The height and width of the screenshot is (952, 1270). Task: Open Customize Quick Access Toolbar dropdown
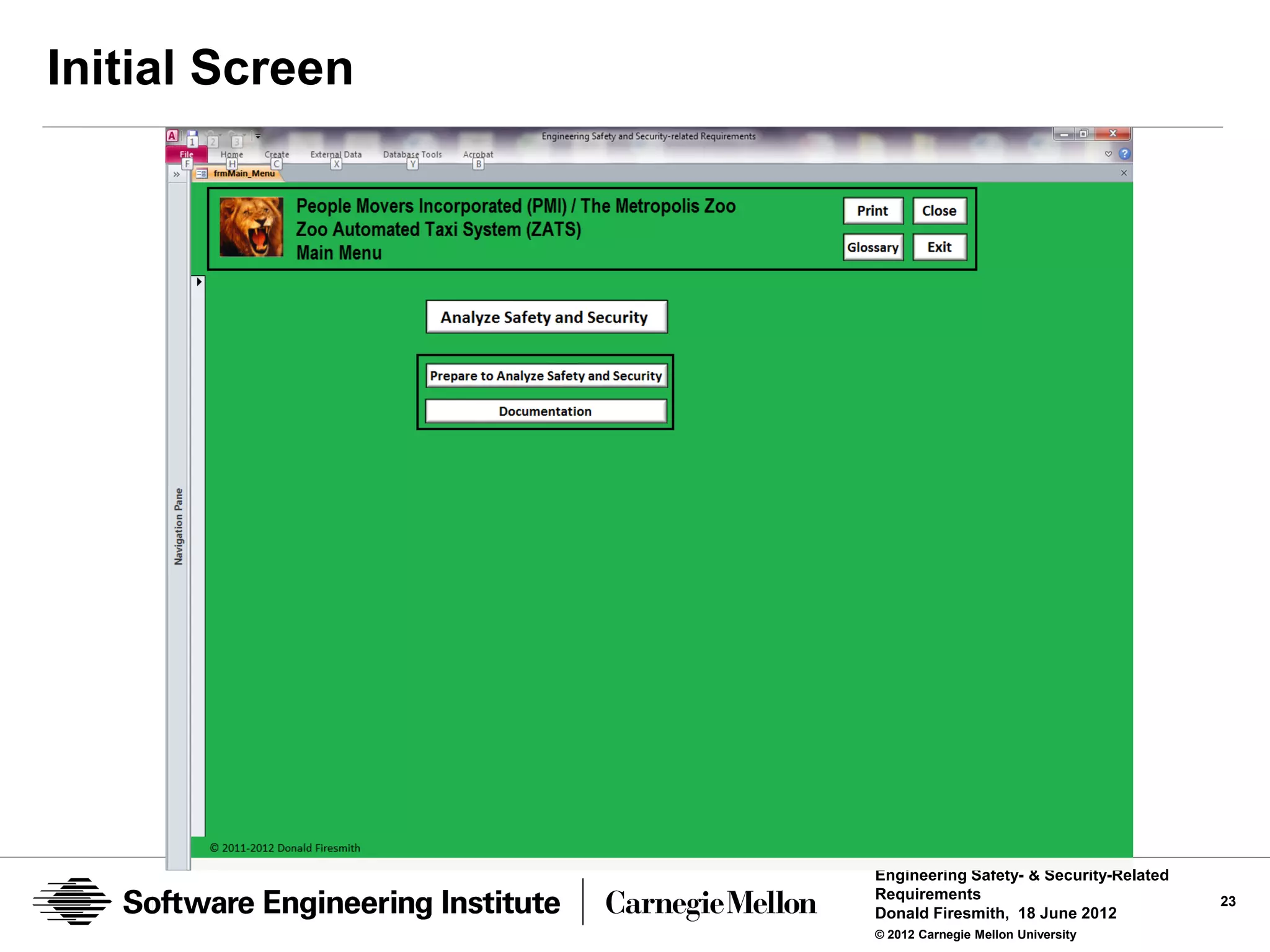pos(258,136)
